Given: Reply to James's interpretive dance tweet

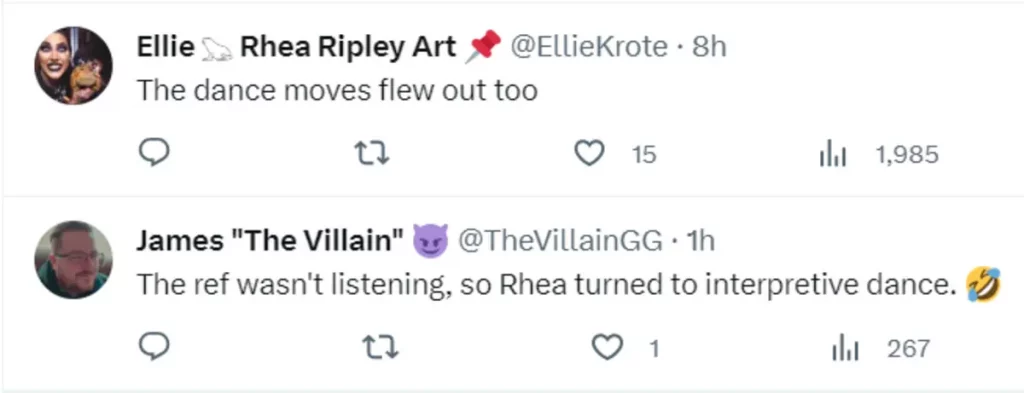Looking at the screenshot, I should pyautogui.click(x=155, y=348).
